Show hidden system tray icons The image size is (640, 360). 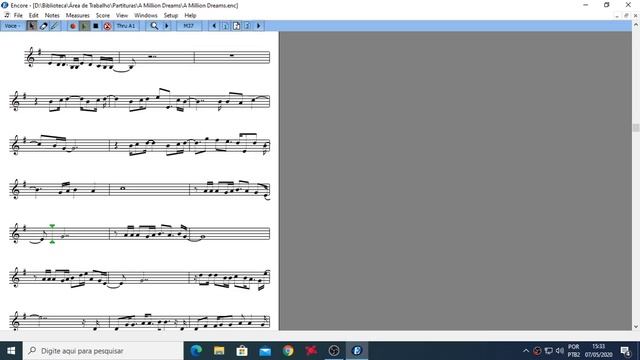click(526, 351)
